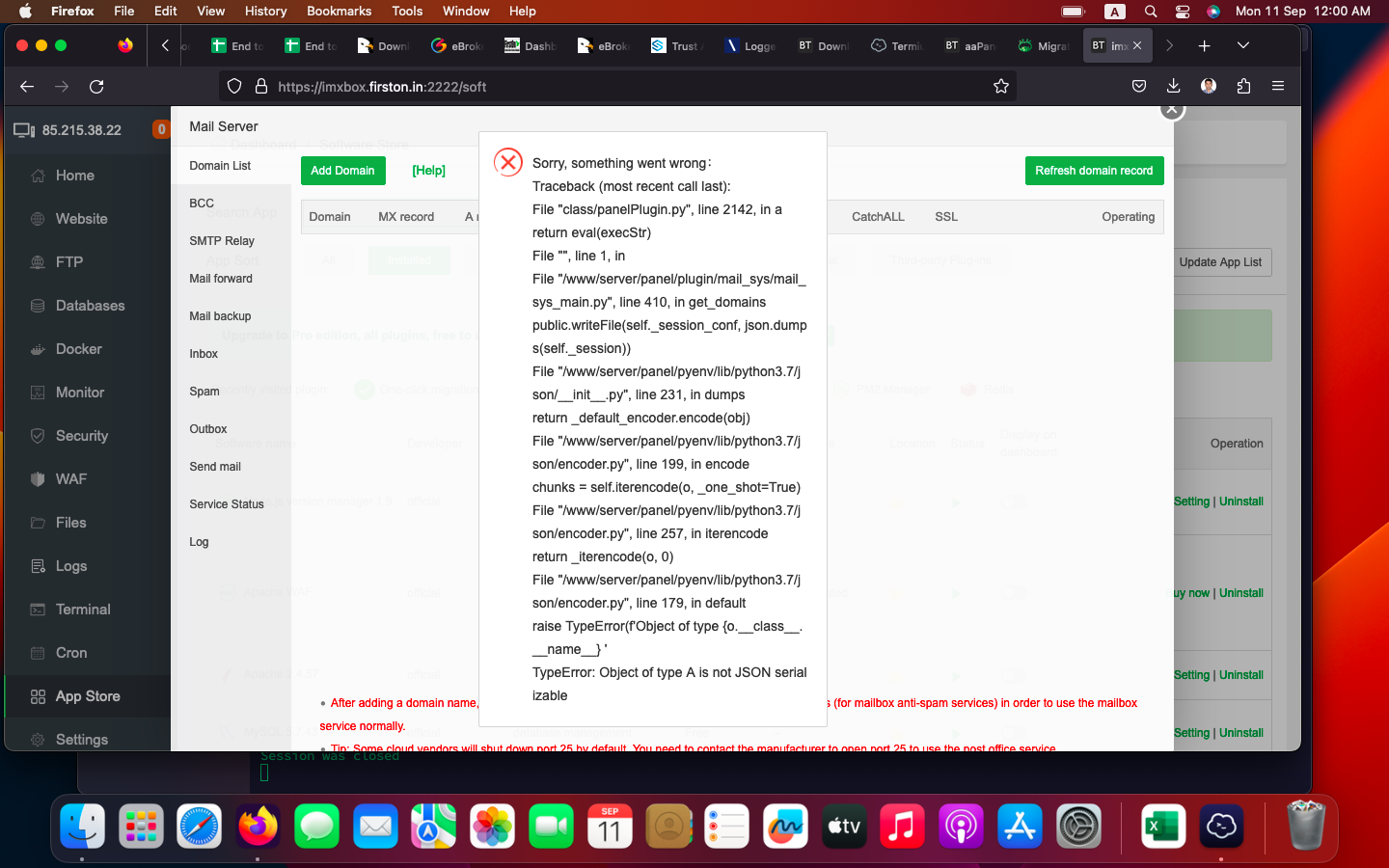Open FTP in the panel sidebar
Screen dimensions: 1389x868
tap(69, 262)
